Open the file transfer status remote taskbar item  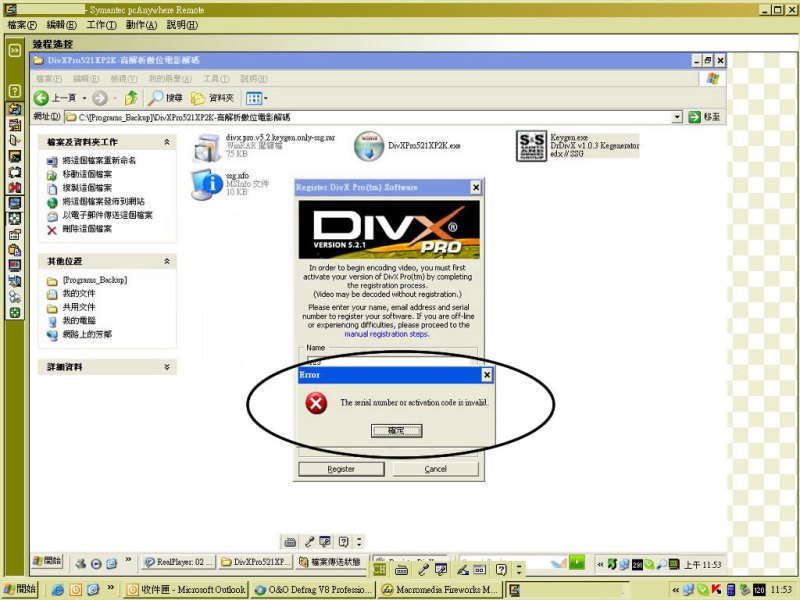331,562
